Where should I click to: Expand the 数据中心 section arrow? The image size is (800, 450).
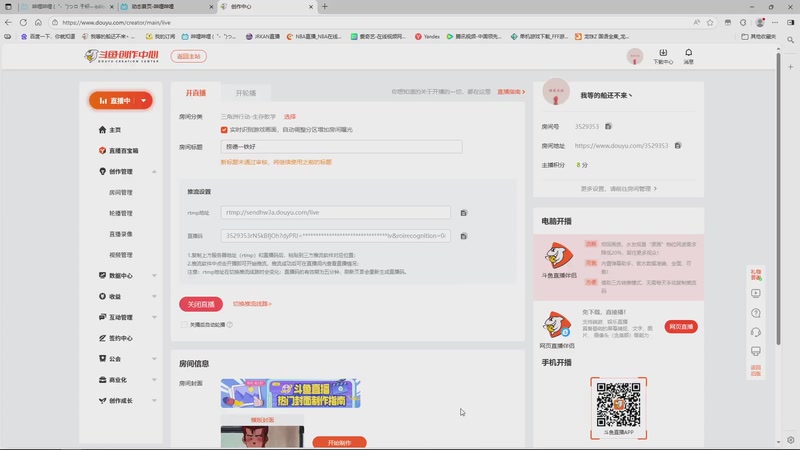pos(154,276)
